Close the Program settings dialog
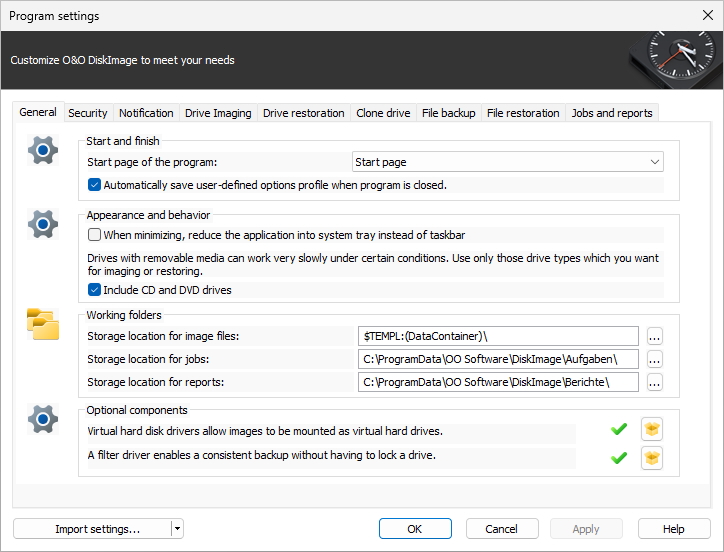724x552 pixels. [707, 15]
